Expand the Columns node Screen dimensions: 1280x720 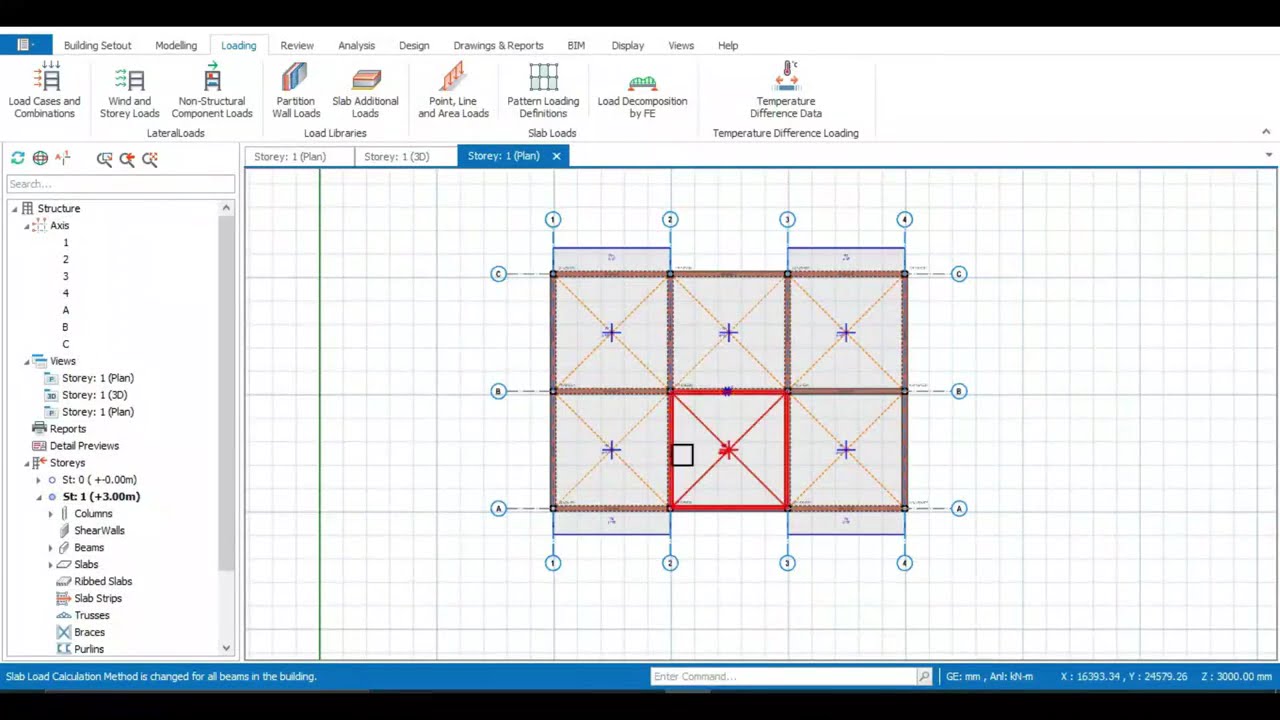(51, 514)
